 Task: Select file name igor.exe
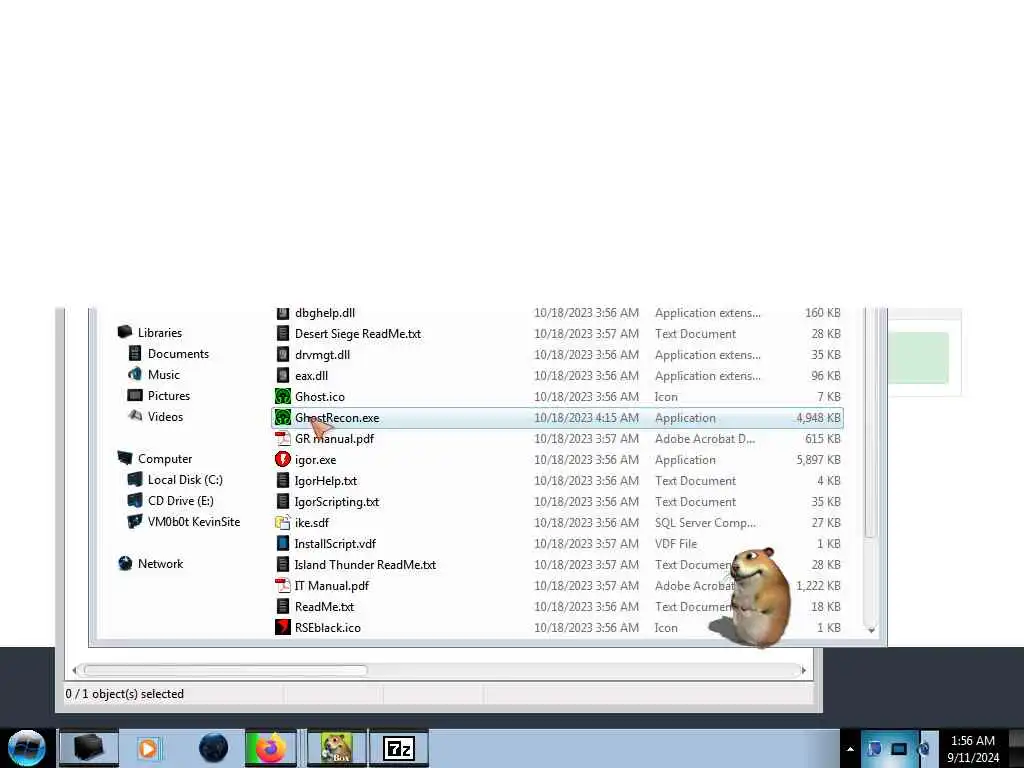click(315, 459)
